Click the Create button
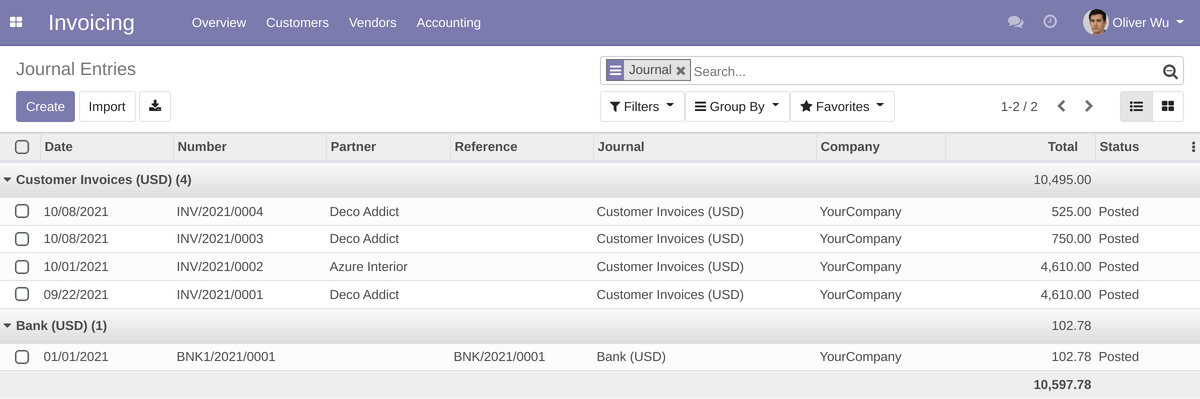Image resolution: width=1200 pixels, height=399 pixels. [45, 107]
